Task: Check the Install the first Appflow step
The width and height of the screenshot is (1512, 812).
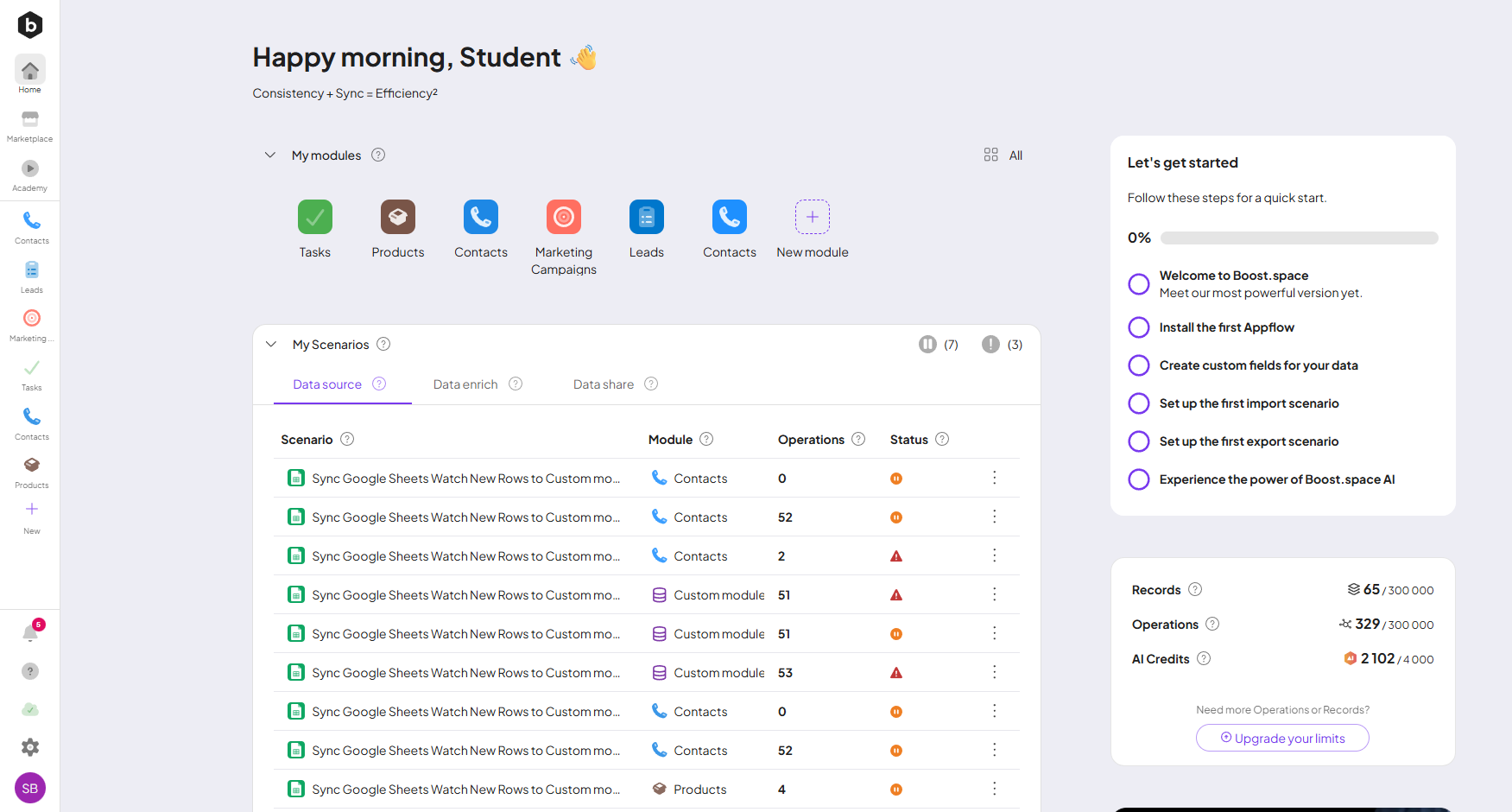Action: 1139,327
